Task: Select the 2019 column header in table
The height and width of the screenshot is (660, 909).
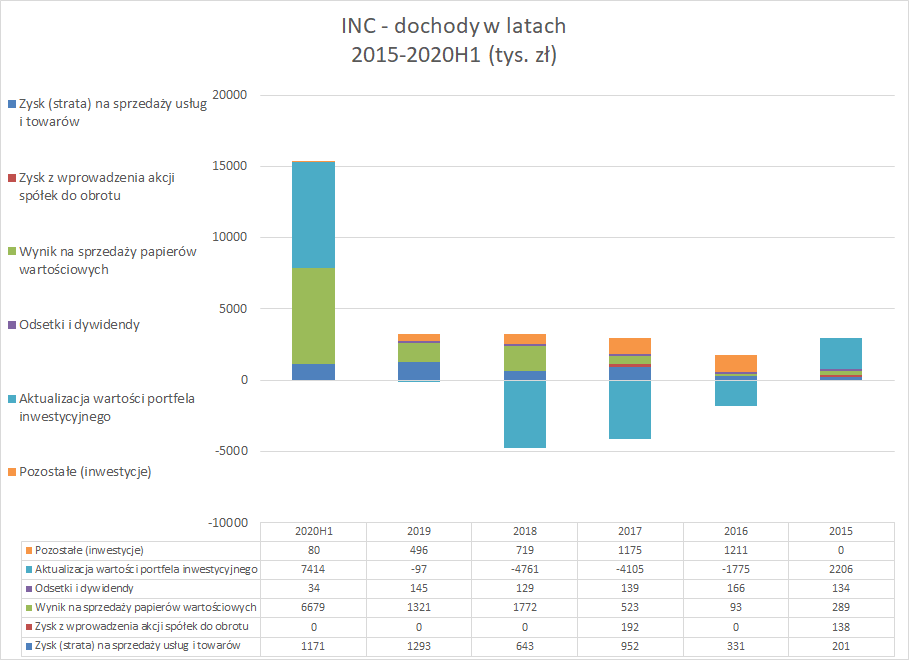Action: coord(419,531)
